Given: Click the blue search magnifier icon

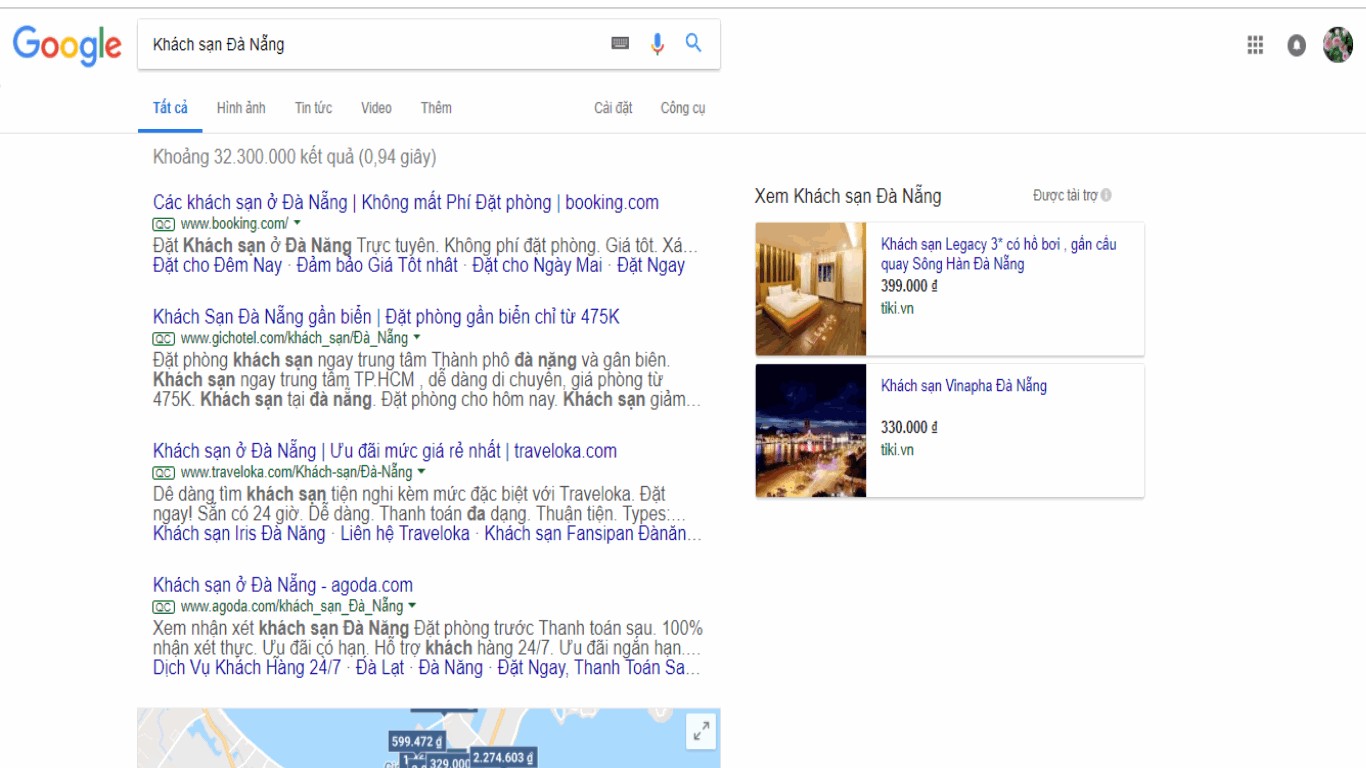Looking at the screenshot, I should (x=693, y=43).
